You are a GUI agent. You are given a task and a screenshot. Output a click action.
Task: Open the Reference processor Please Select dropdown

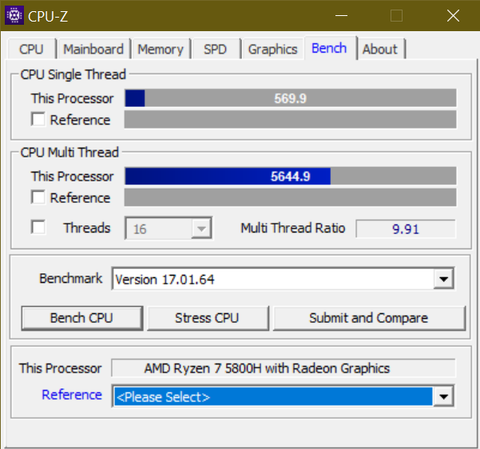(x=283, y=396)
